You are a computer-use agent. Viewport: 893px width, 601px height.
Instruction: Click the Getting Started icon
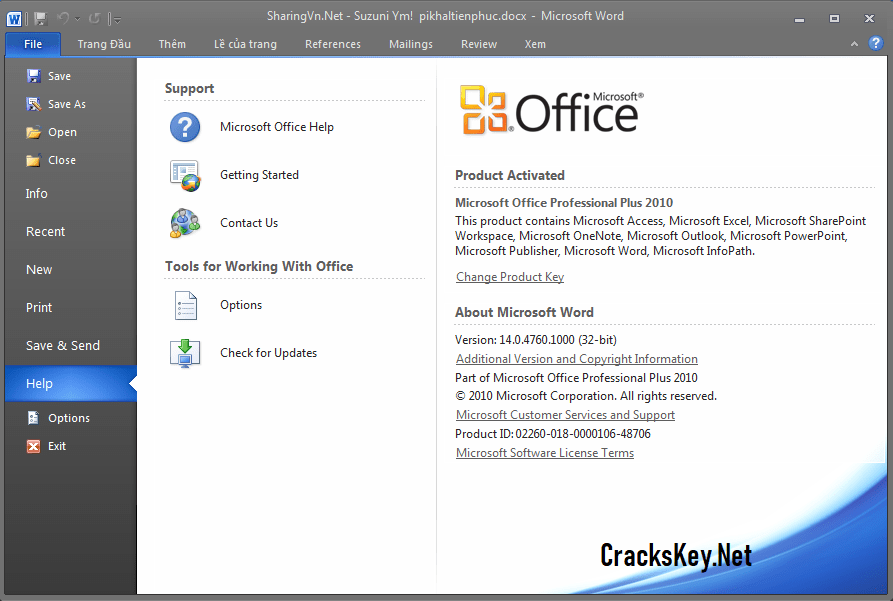click(185, 175)
